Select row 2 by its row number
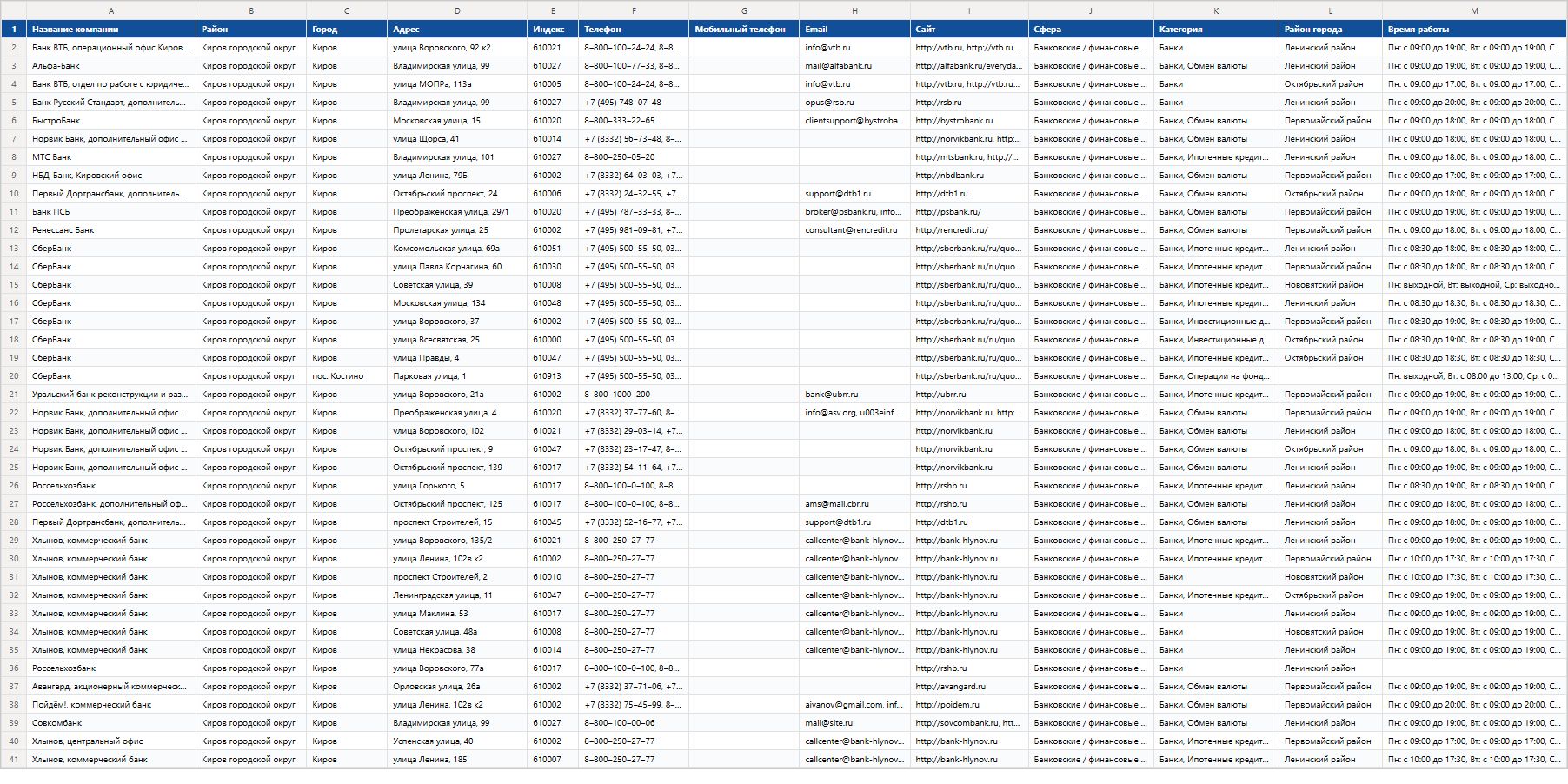This screenshot has height=784, width=1568. click(x=14, y=48)
